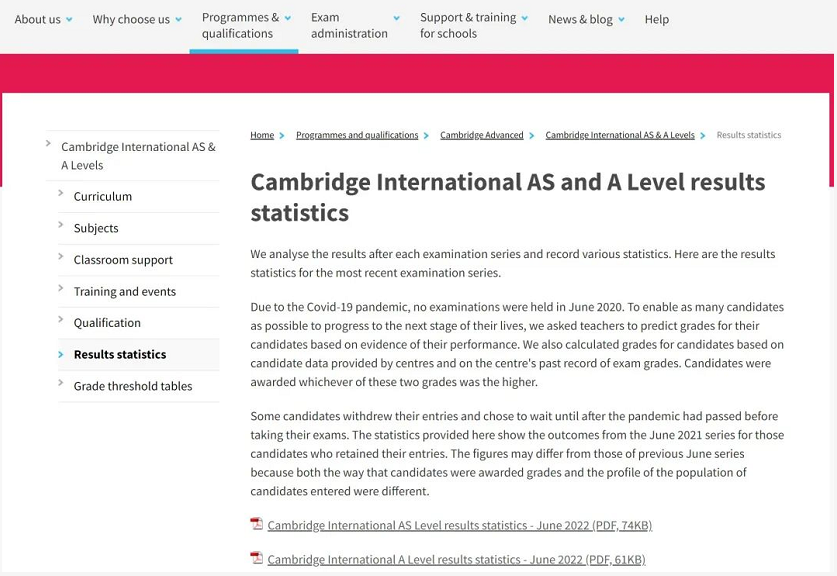
Task: Open the Curriculum sidebar item
Action: 102,196
